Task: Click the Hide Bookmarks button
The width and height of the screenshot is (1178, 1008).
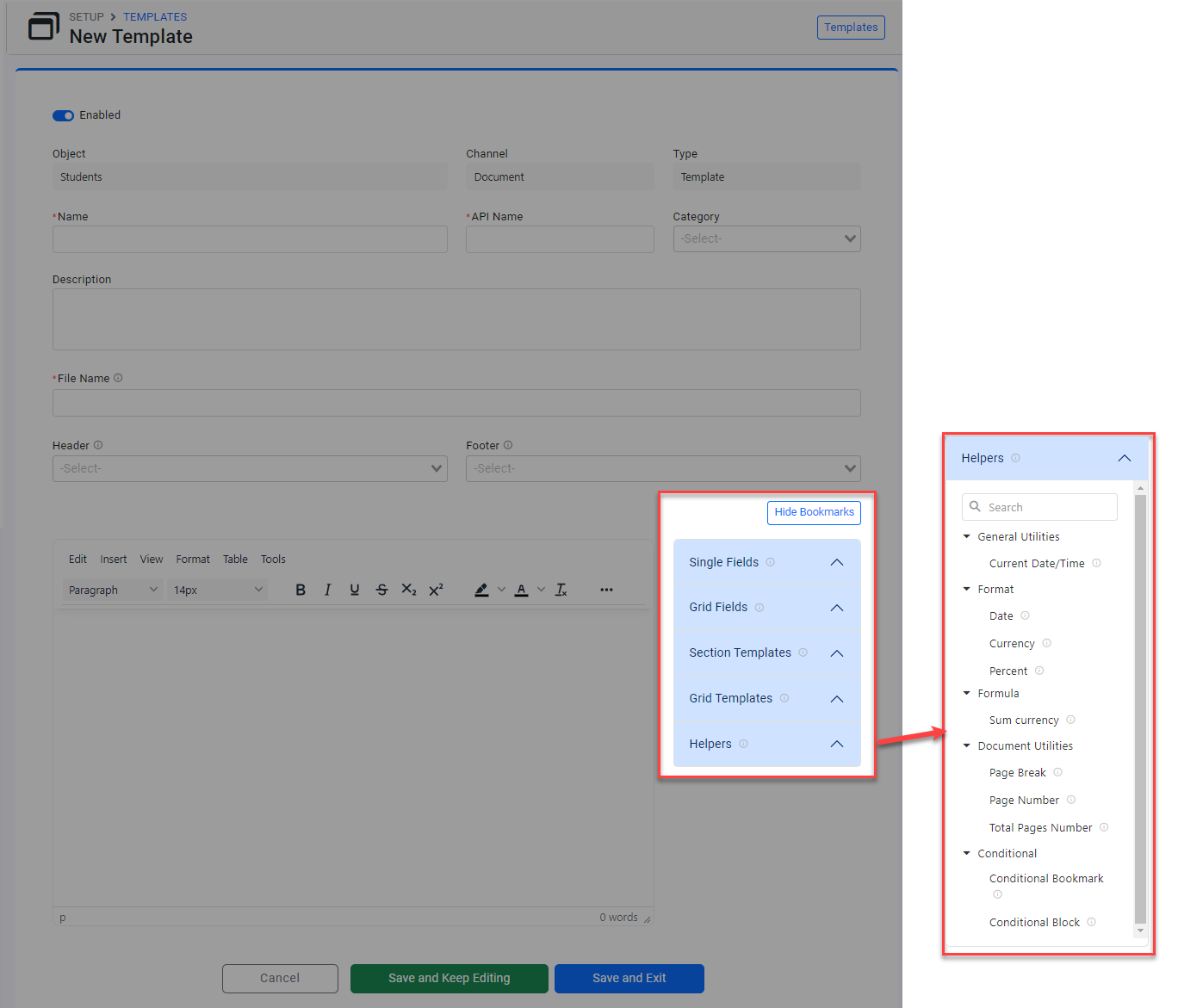Action: coord(814,512)
